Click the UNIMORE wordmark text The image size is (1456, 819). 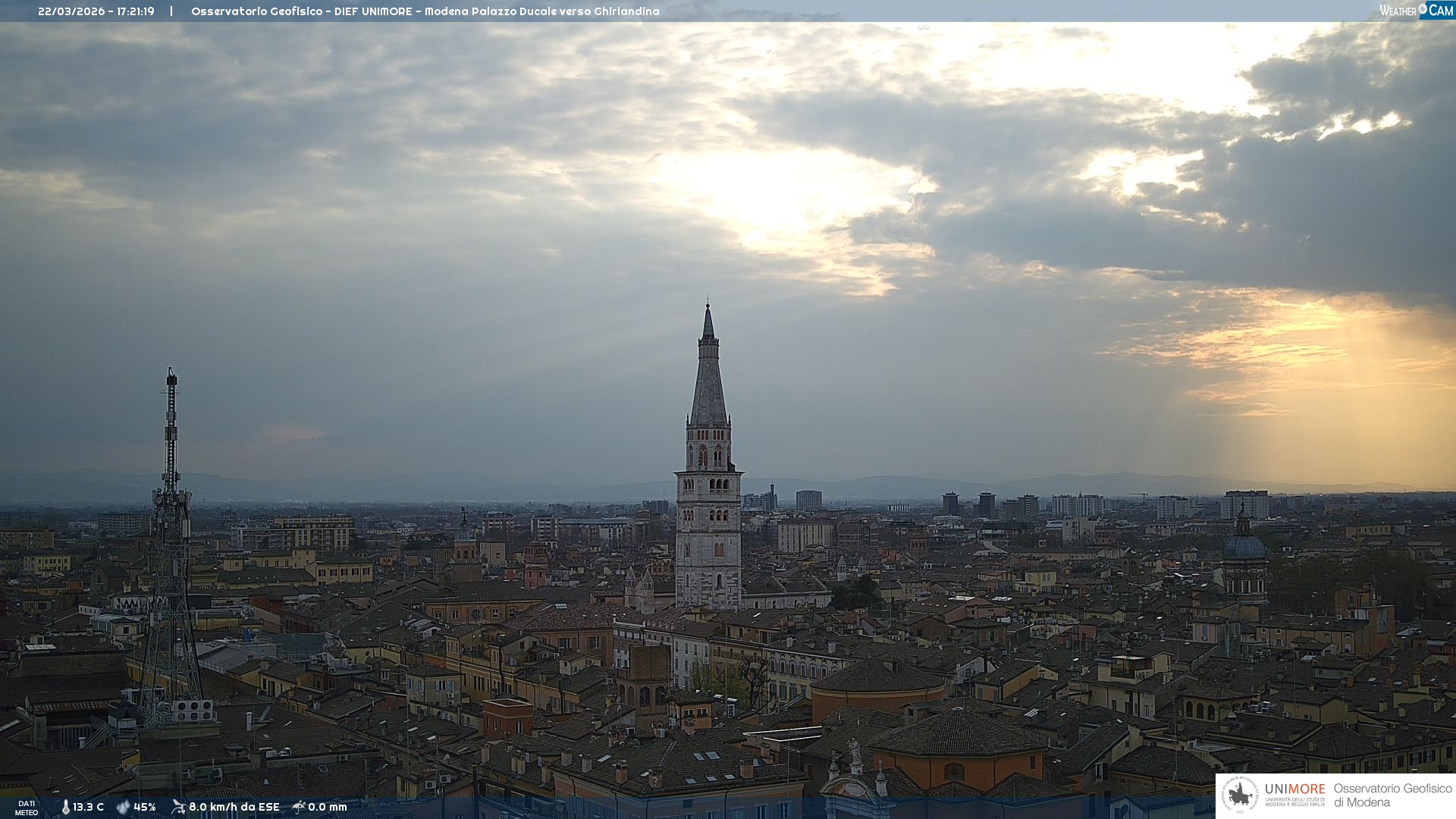[x=1294, y=789]
